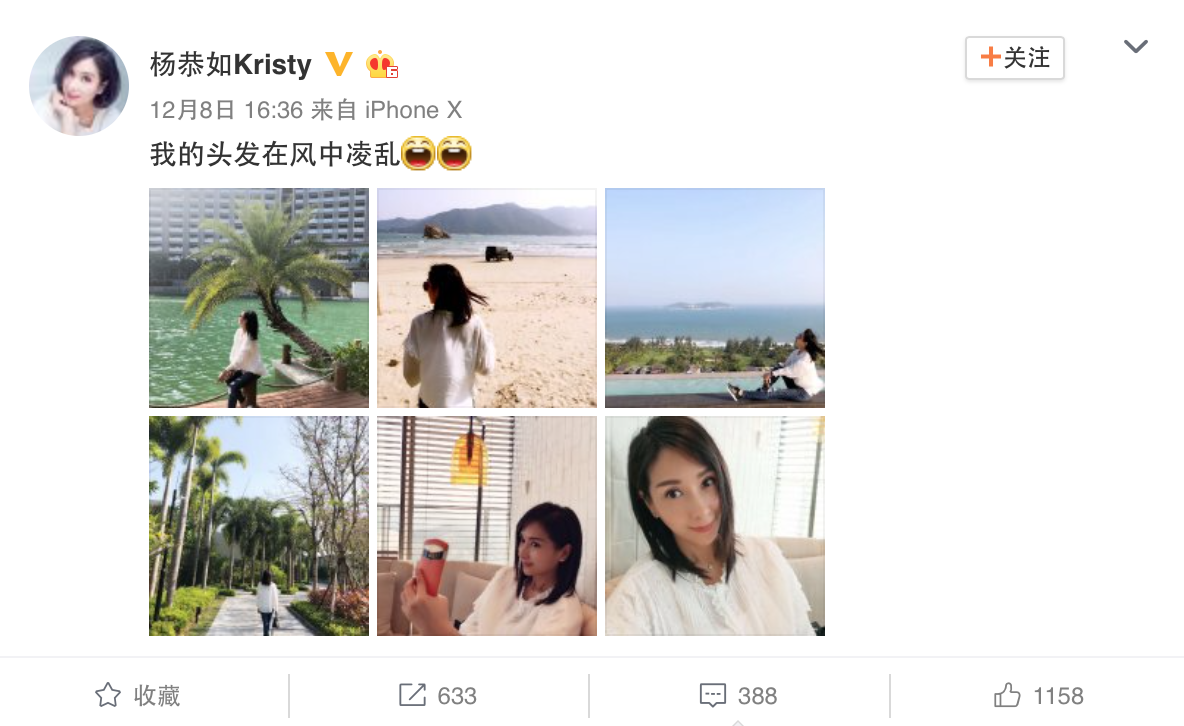Open the palm tree lagoon photo
This screenshot has height=726, width=1184.
pyautogui.click(x=259, y=298)
